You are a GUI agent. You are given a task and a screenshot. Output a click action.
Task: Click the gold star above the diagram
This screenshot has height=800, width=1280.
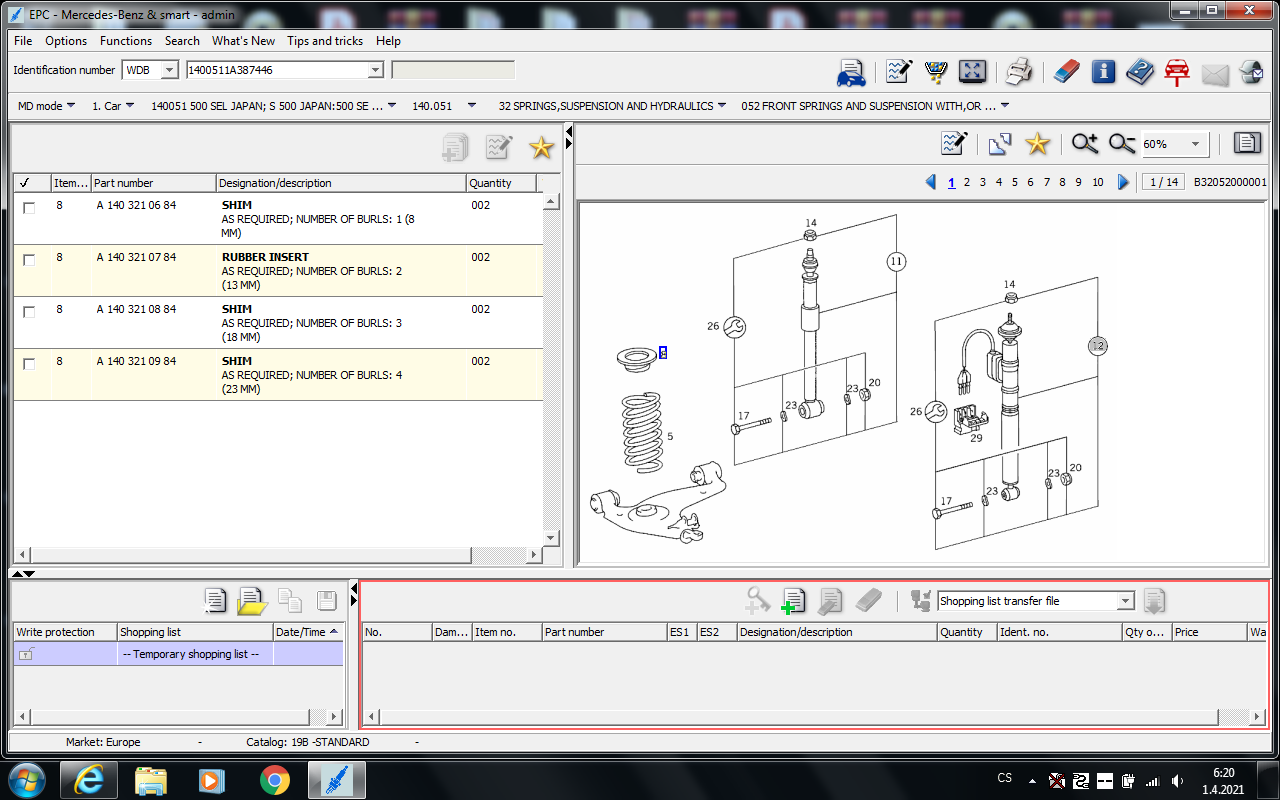tap(1038, 144)
